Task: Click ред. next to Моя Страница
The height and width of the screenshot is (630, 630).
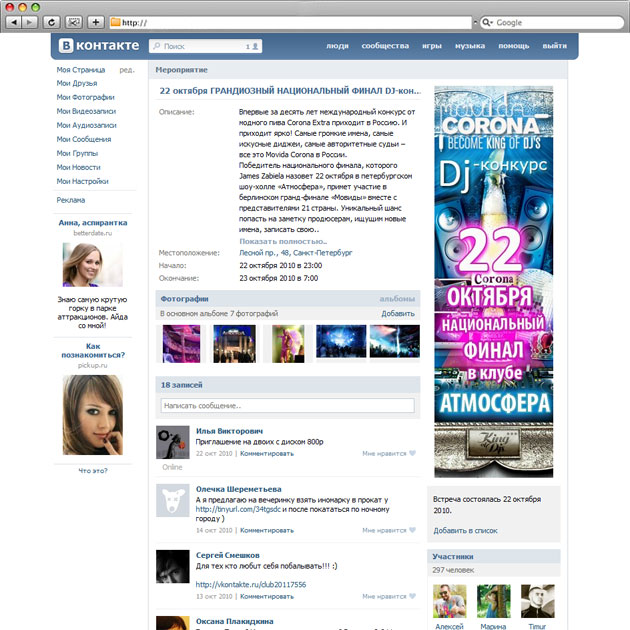Action: tap(127, 70)
